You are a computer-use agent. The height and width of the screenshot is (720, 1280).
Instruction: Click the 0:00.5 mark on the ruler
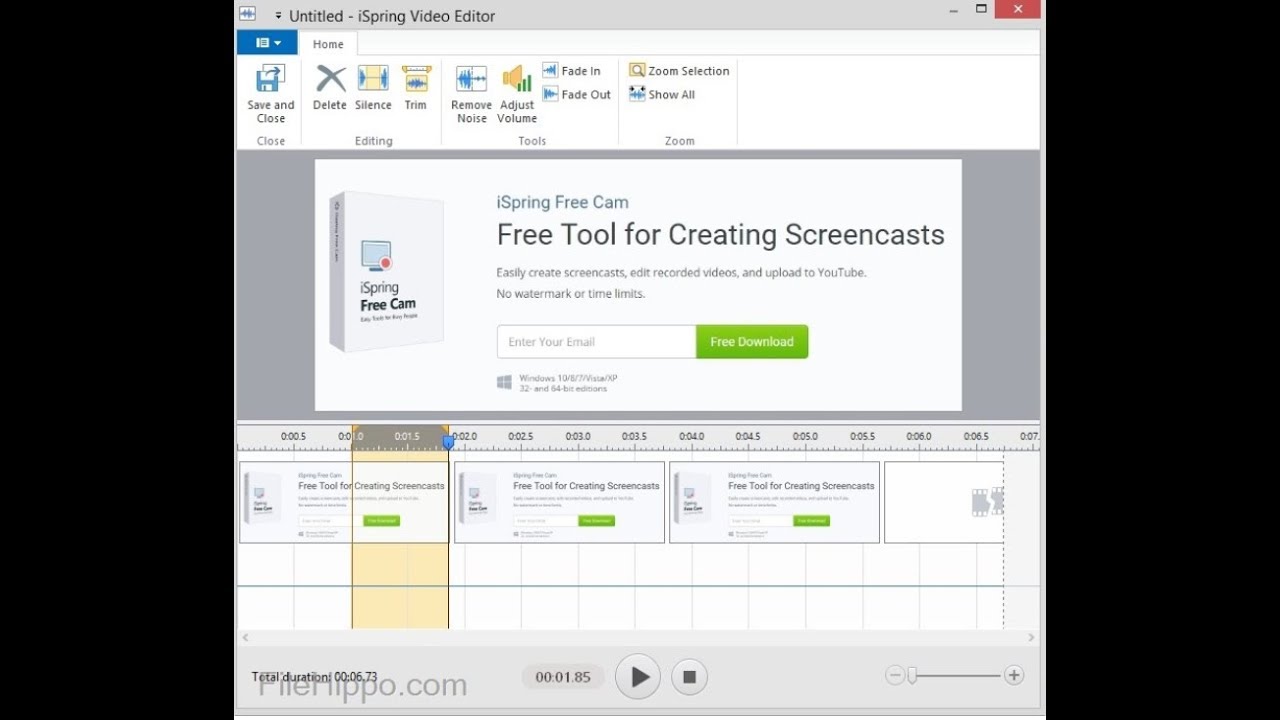point(293,437)
